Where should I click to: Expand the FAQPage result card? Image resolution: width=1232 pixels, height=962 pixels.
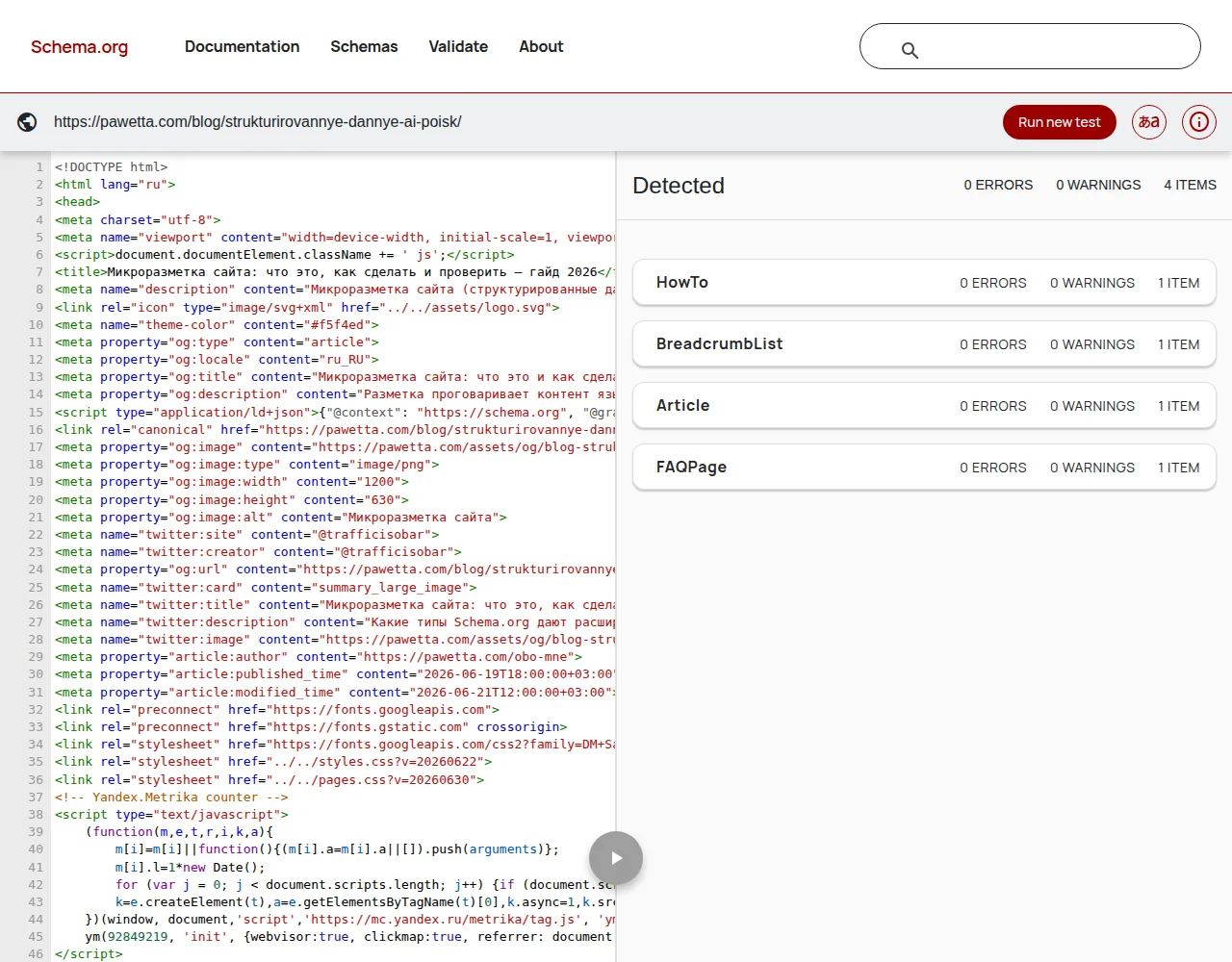(924, 468)
